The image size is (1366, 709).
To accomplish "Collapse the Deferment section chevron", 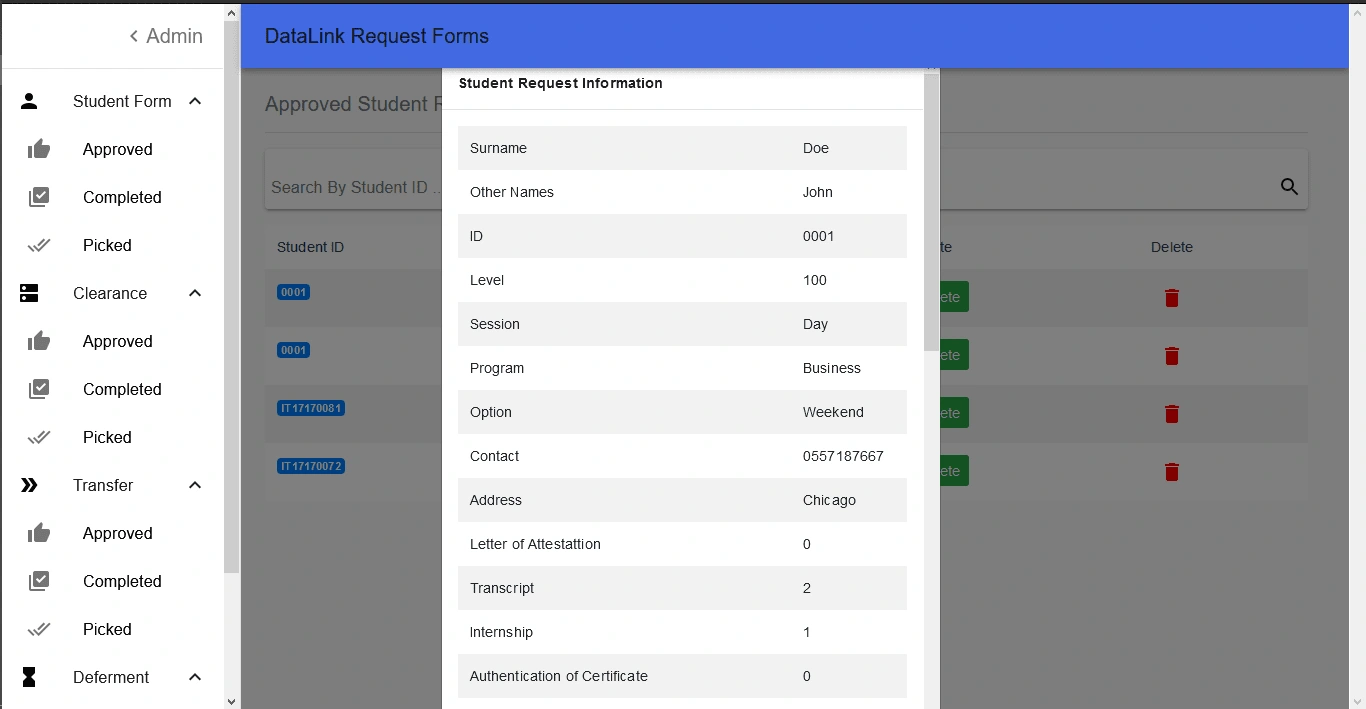I will [195, 677].
